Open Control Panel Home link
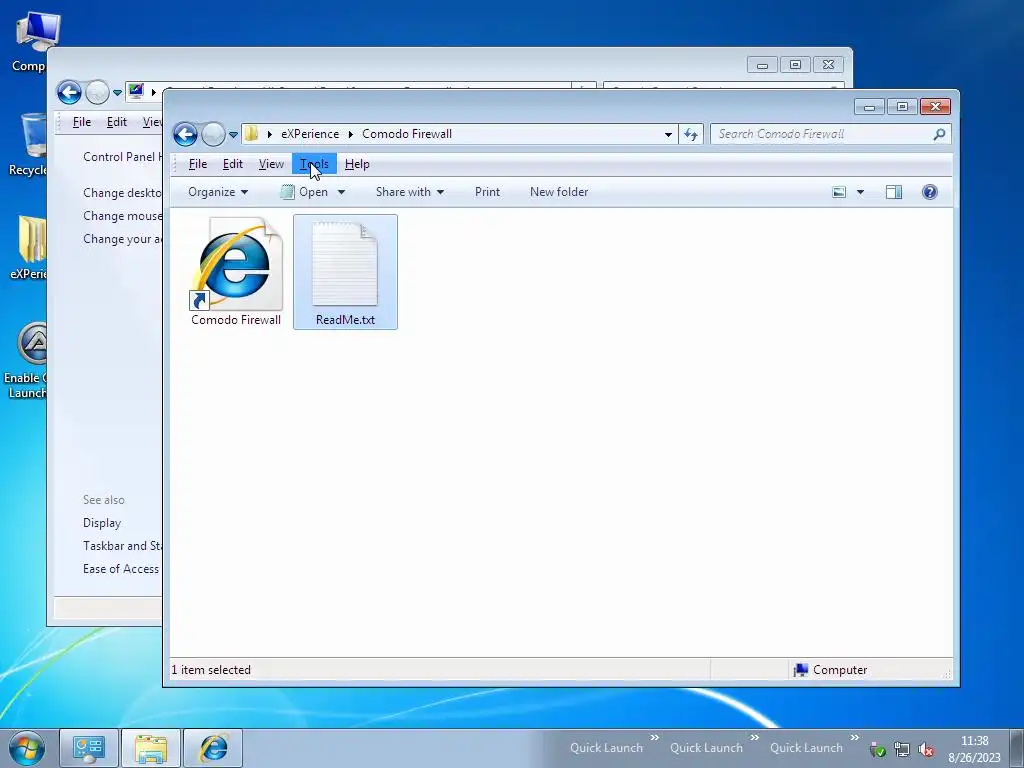The width and height of the screenshot is (1024, 768). tap(122, 157)
